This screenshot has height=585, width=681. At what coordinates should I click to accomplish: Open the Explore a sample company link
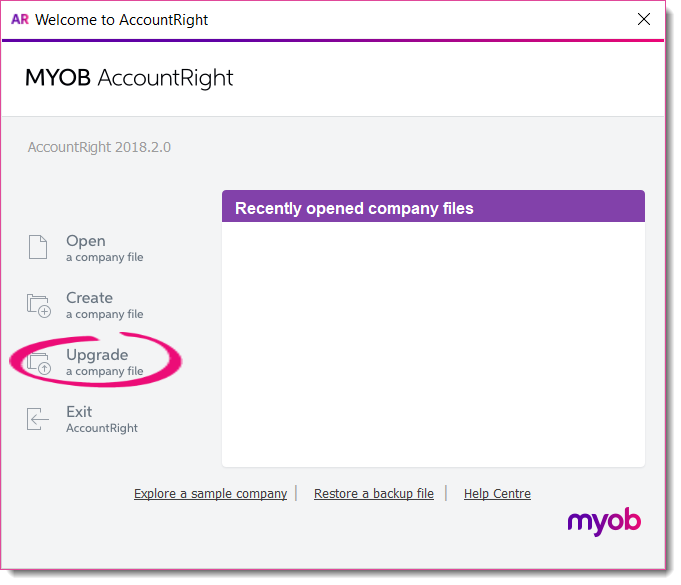point(210,494)
